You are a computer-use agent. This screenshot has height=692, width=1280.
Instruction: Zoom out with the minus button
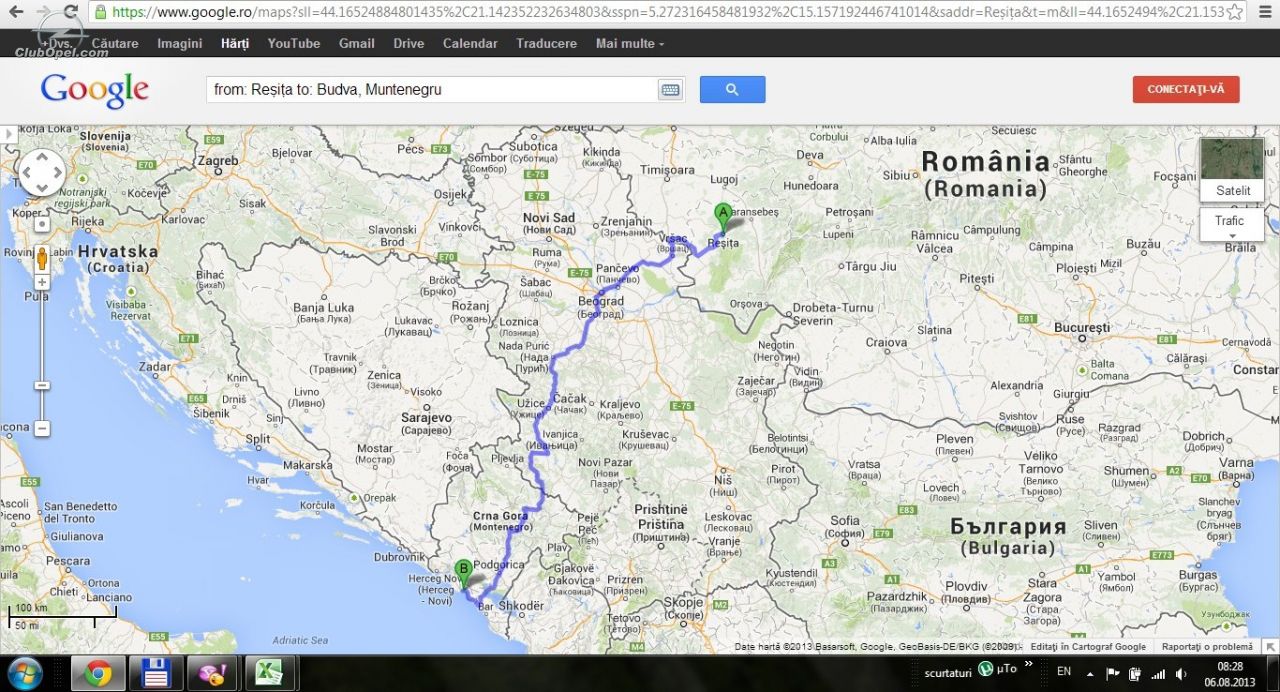(x=42, y=428)
